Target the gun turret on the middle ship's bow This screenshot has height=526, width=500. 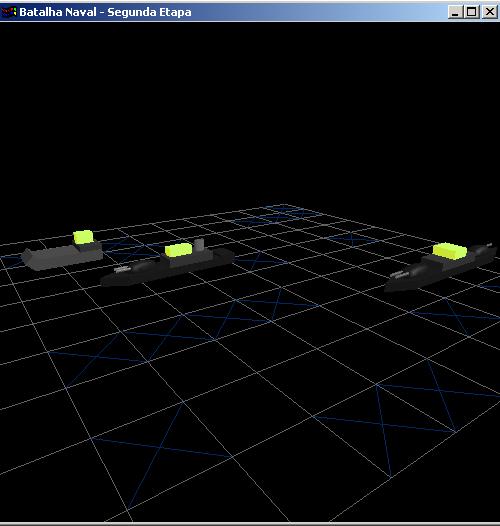point(122,269)
